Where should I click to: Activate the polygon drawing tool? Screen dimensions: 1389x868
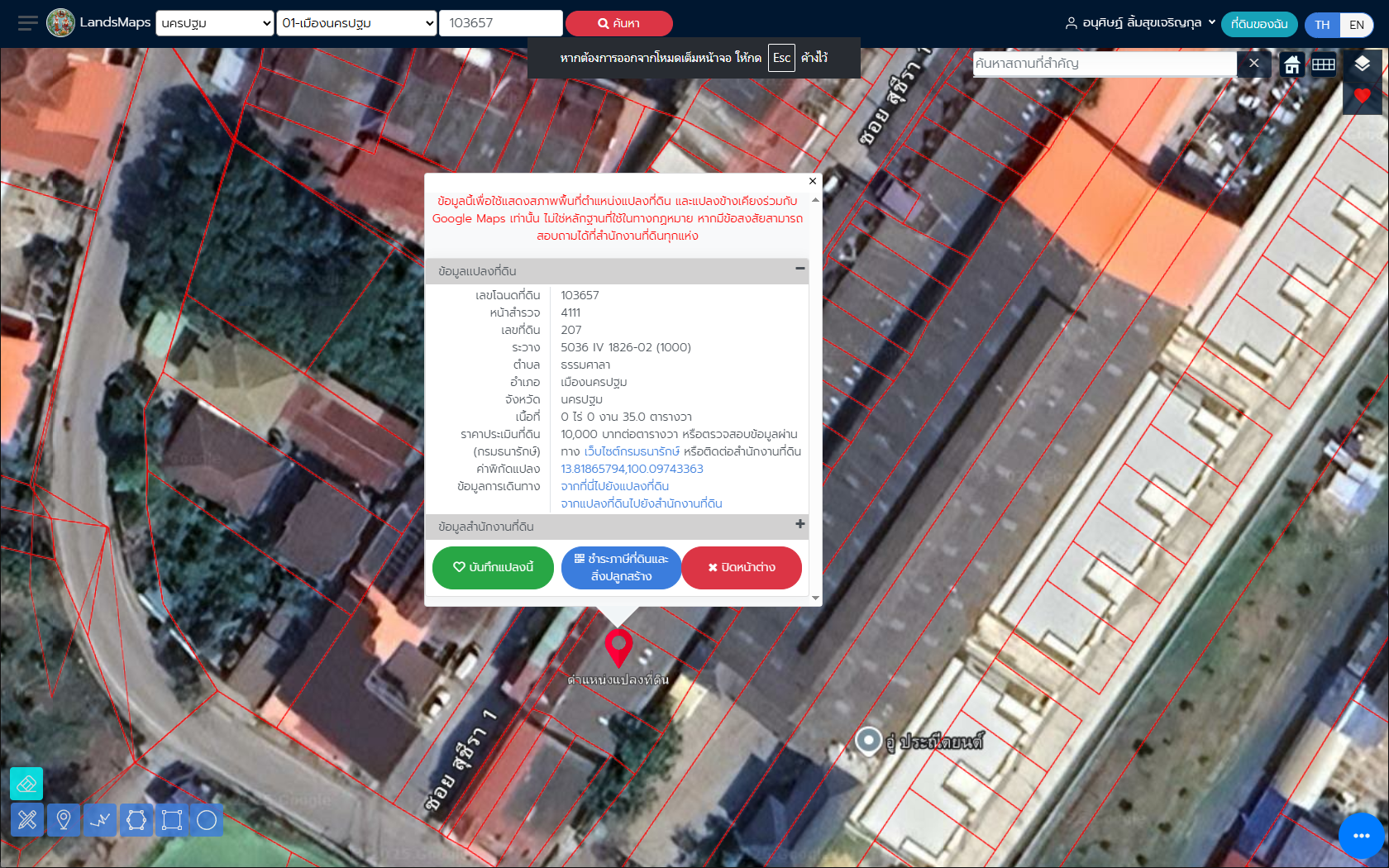tap(136, 820)
